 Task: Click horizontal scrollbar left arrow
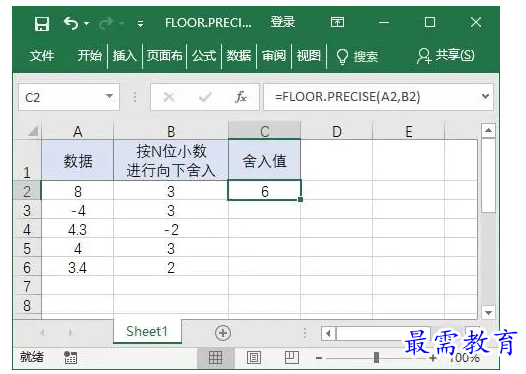point(328,333)
